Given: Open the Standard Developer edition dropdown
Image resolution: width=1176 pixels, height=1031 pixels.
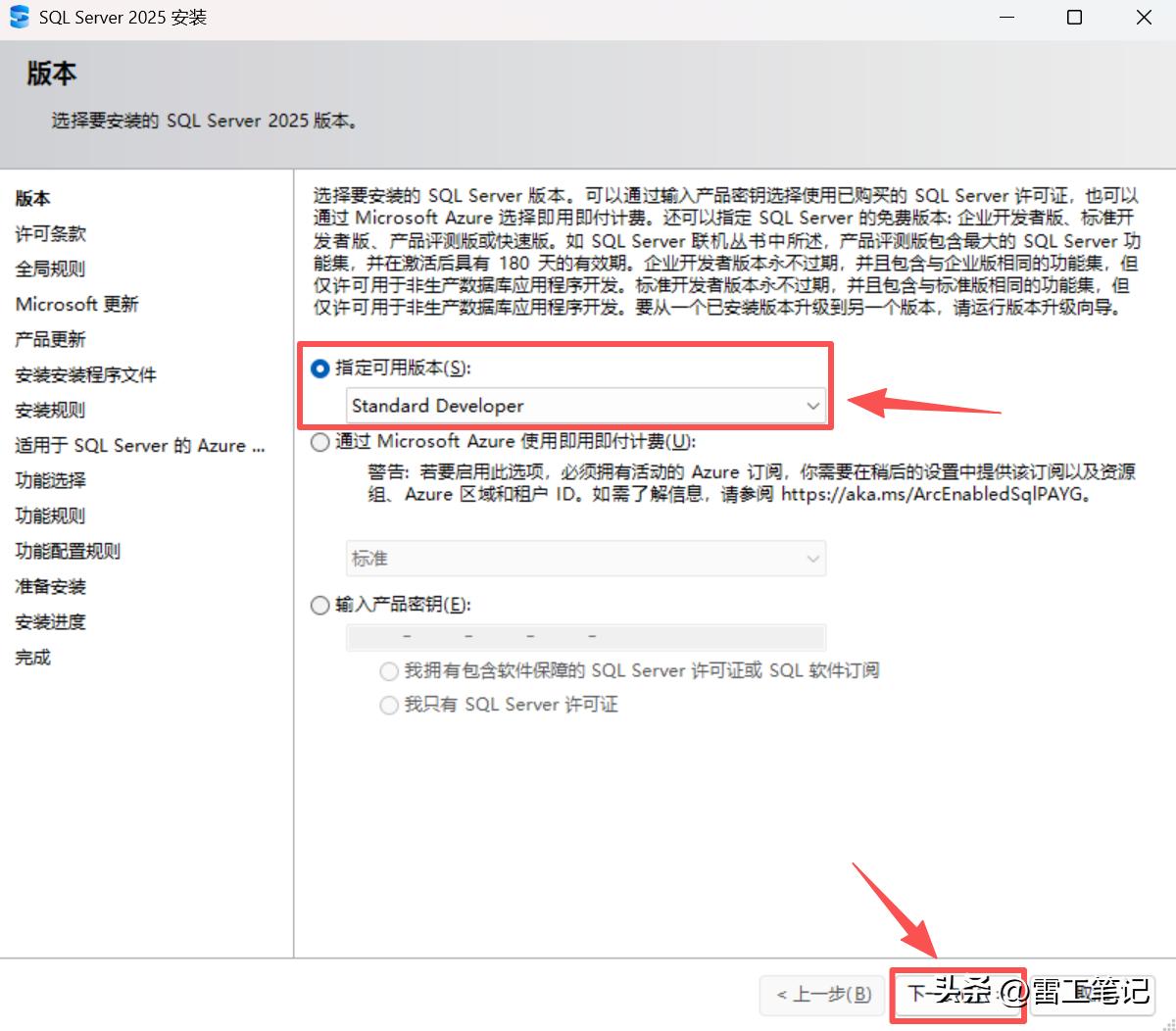Looking at the screenshot, I should tap(586, 406).
